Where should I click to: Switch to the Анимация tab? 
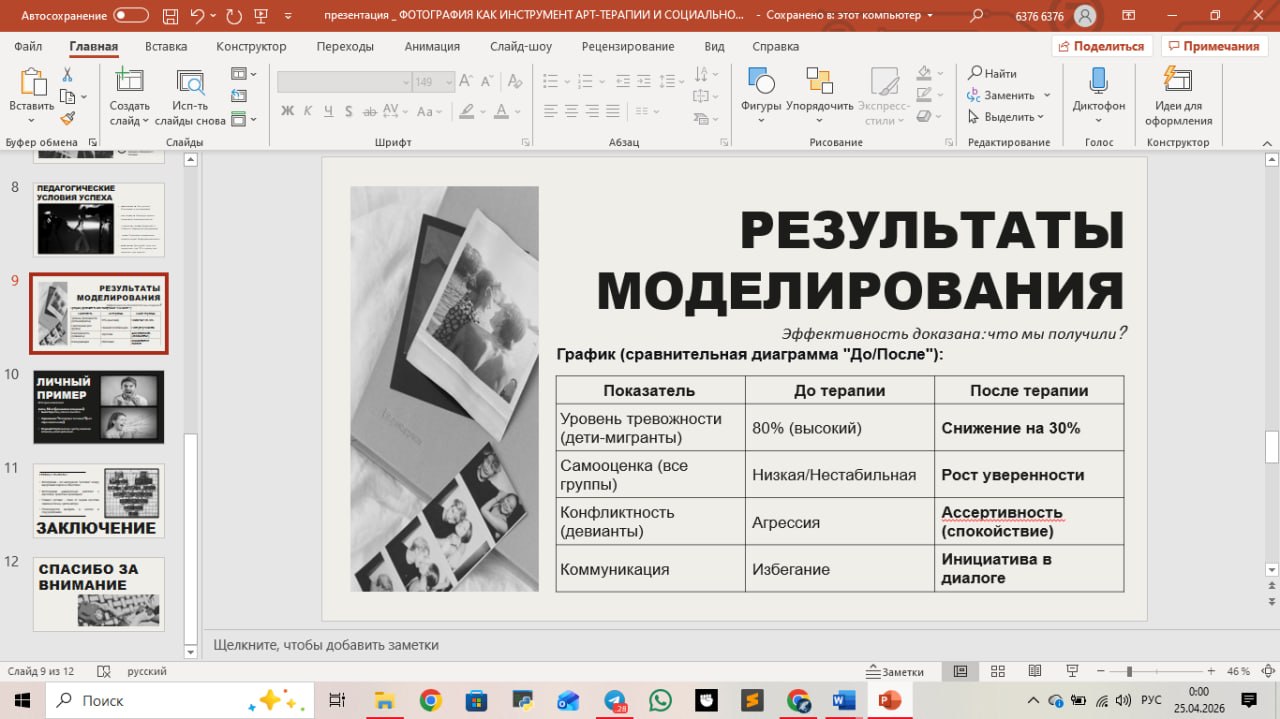pos(432,46)
